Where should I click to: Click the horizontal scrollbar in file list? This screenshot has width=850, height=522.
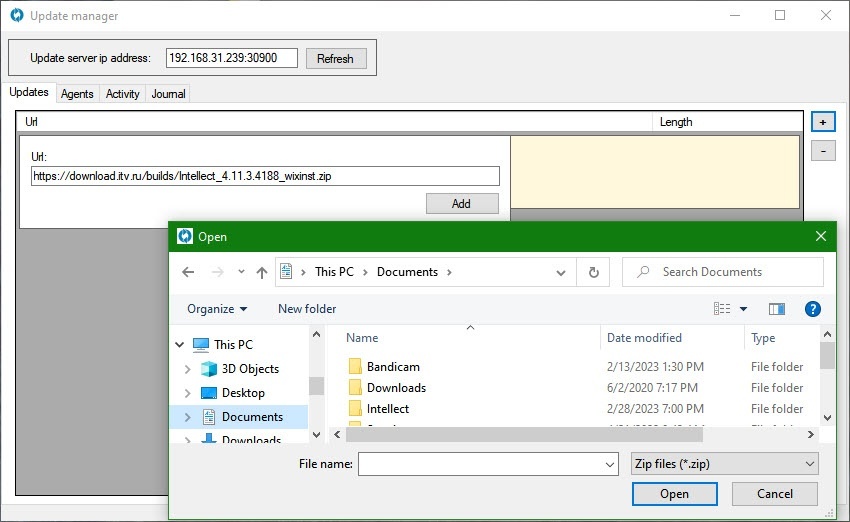pos(524,434)
